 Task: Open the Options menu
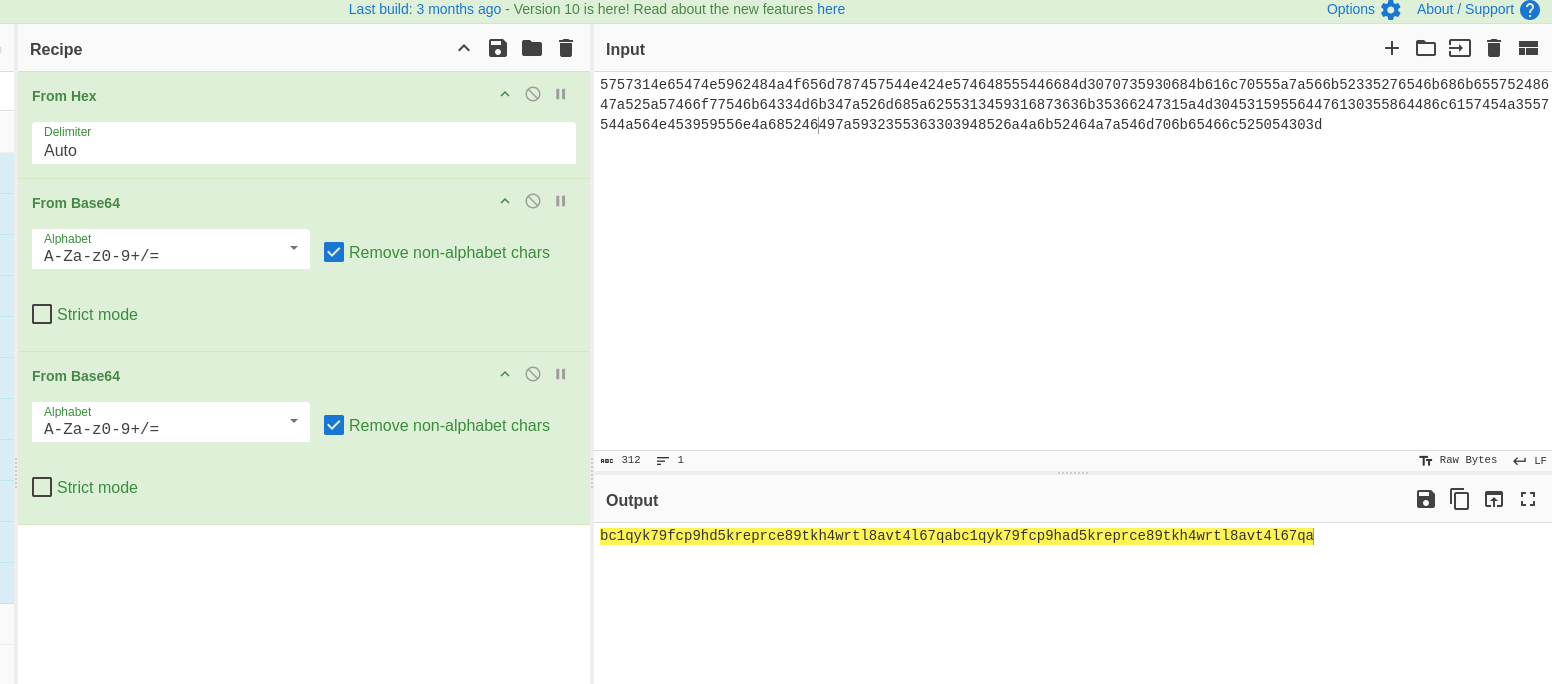coord(1363,9)
